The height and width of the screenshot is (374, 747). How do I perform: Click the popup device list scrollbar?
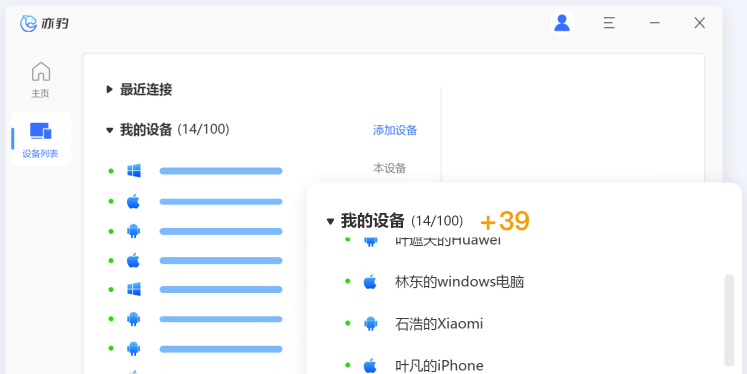click(729, 320)
